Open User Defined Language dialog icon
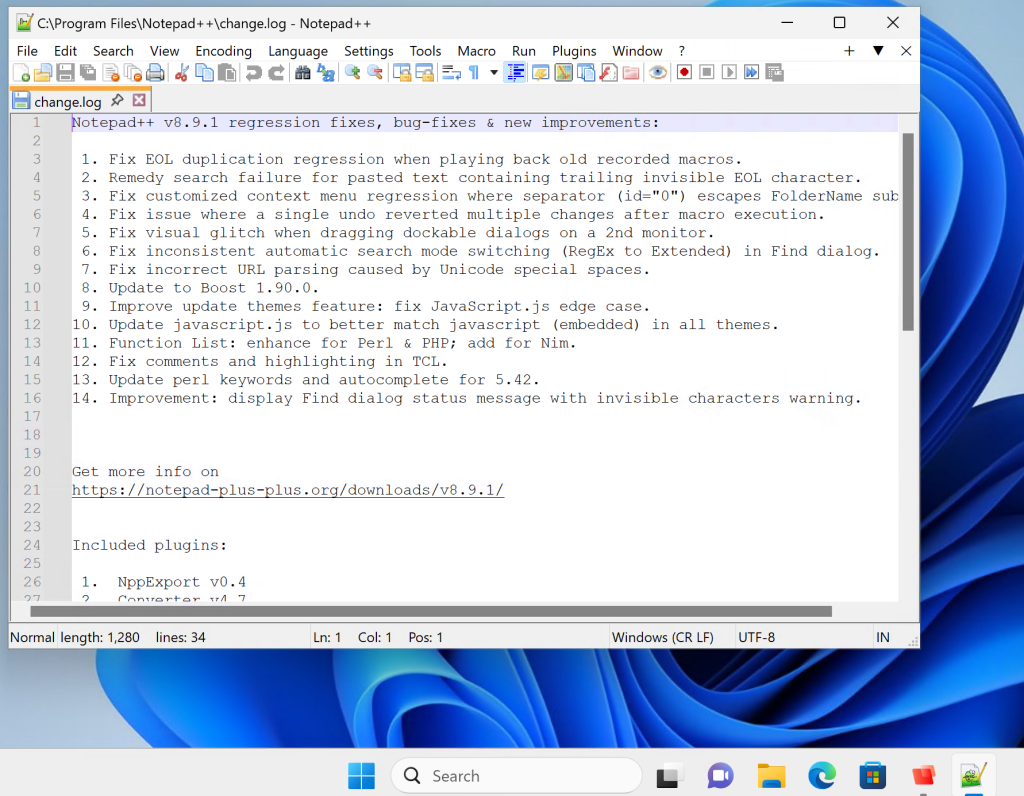The image size is (1024, 796). point(541,72)
